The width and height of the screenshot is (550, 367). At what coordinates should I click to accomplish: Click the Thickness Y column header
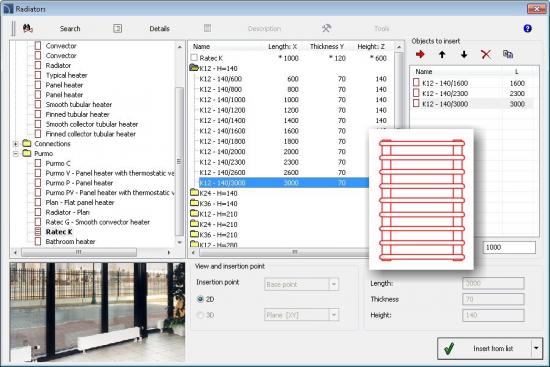coord(327,47)
